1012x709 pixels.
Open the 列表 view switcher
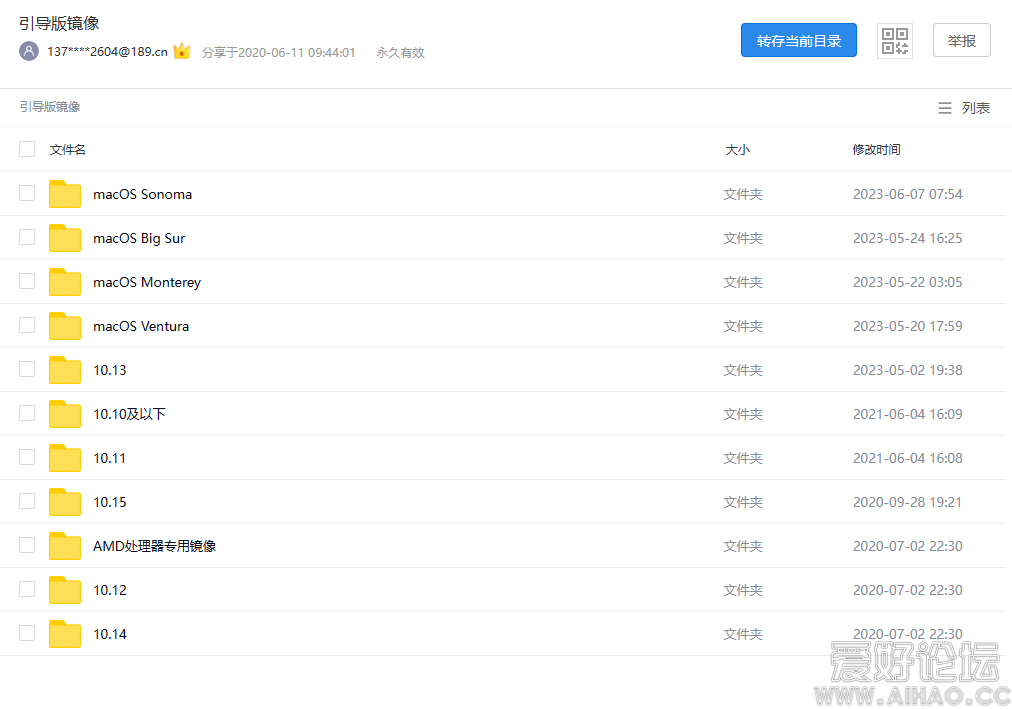[963, 107]
